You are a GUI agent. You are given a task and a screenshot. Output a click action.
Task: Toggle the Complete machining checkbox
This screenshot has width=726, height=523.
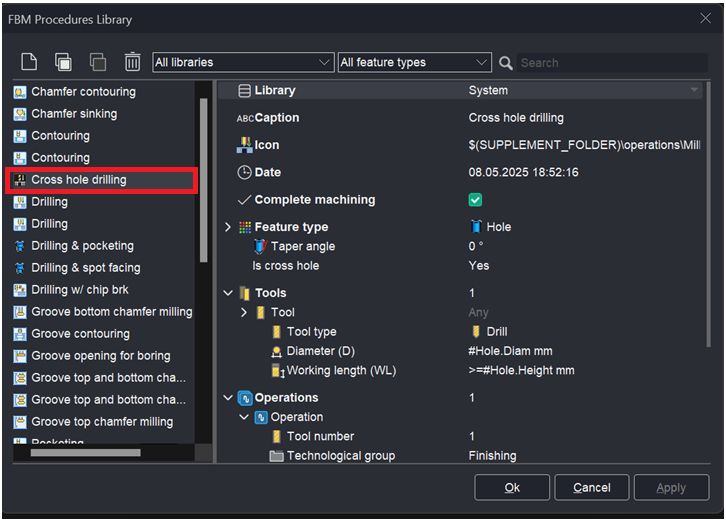pos(476,200)
